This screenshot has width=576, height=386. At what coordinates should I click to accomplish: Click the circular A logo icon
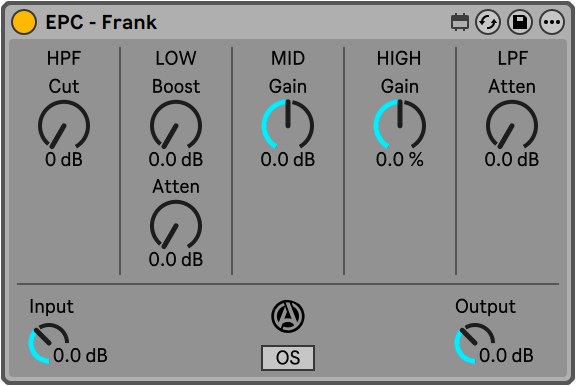pyautogui.click(x=288, y=316)
